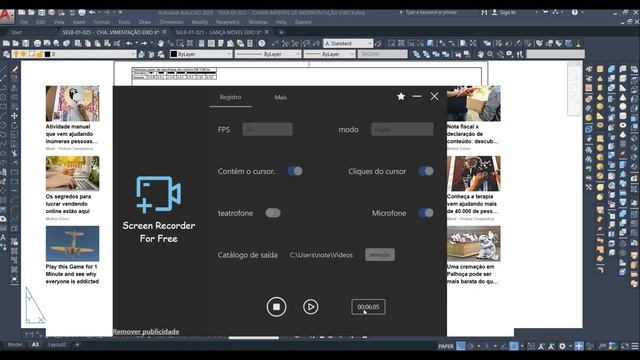Image resolution: width=640 pixels, height=360 pixels.
Task: Click the Undo arrow in standard toolbar
Action: coord(129,43)
